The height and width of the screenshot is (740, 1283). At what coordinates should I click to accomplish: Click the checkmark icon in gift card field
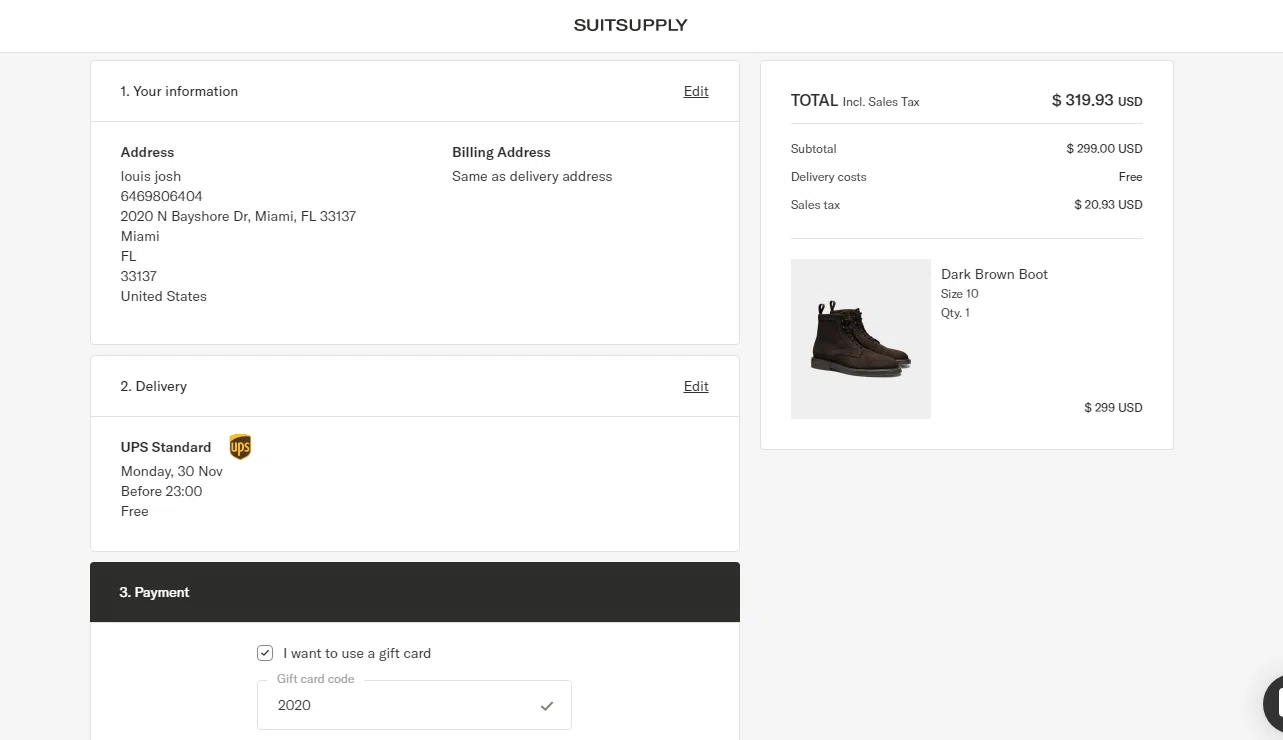point(547,706)
